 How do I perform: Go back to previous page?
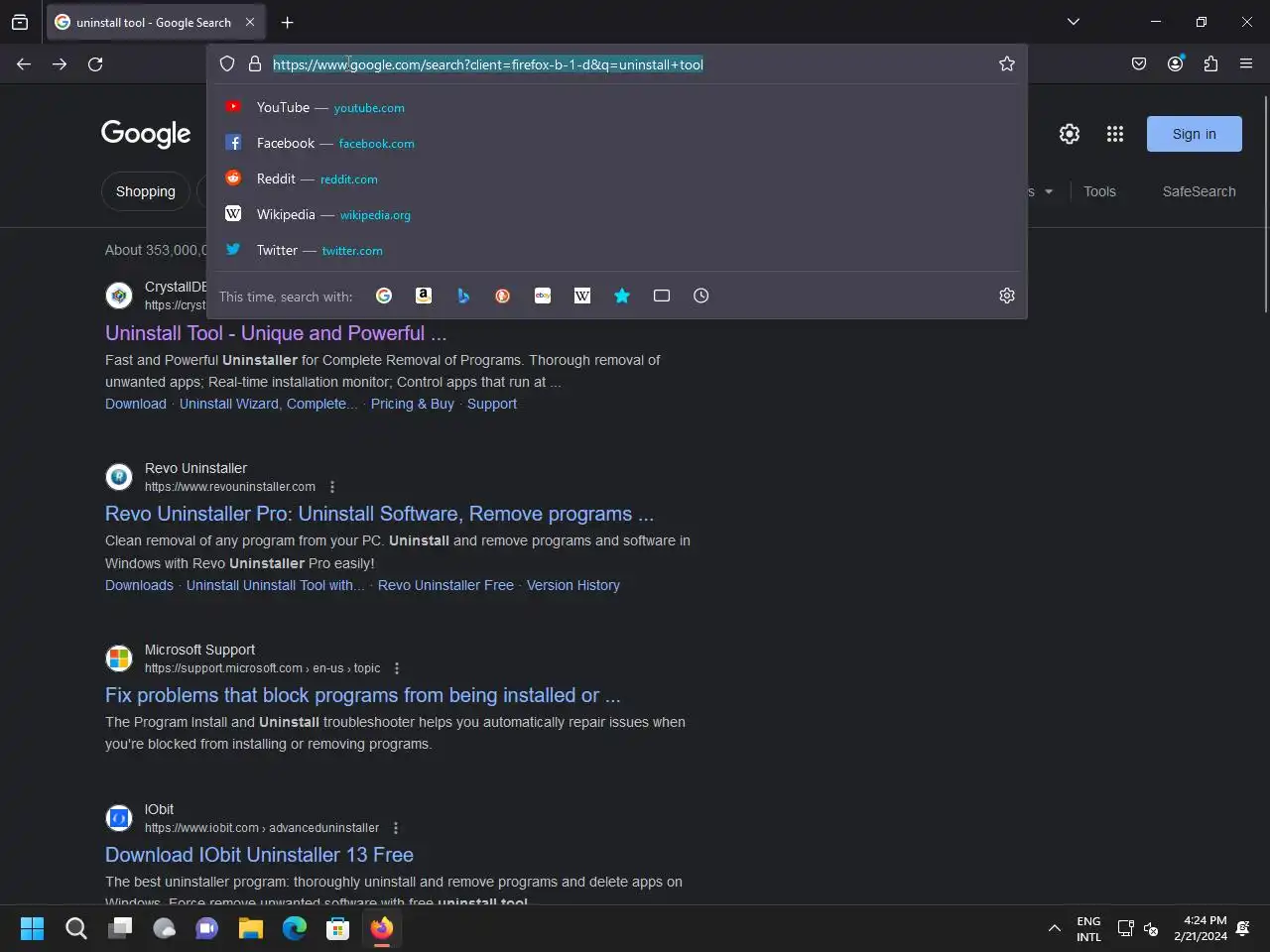tap(24, 64)
